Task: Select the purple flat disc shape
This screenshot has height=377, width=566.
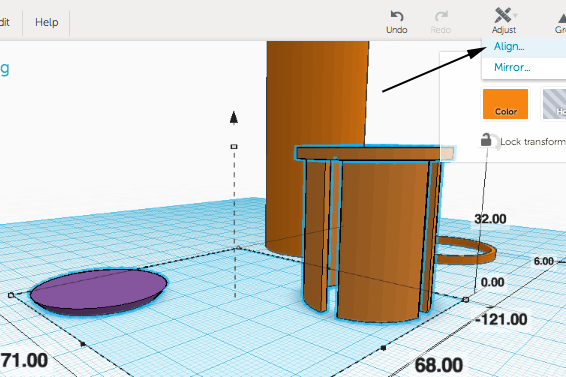Action: [98, 291]
